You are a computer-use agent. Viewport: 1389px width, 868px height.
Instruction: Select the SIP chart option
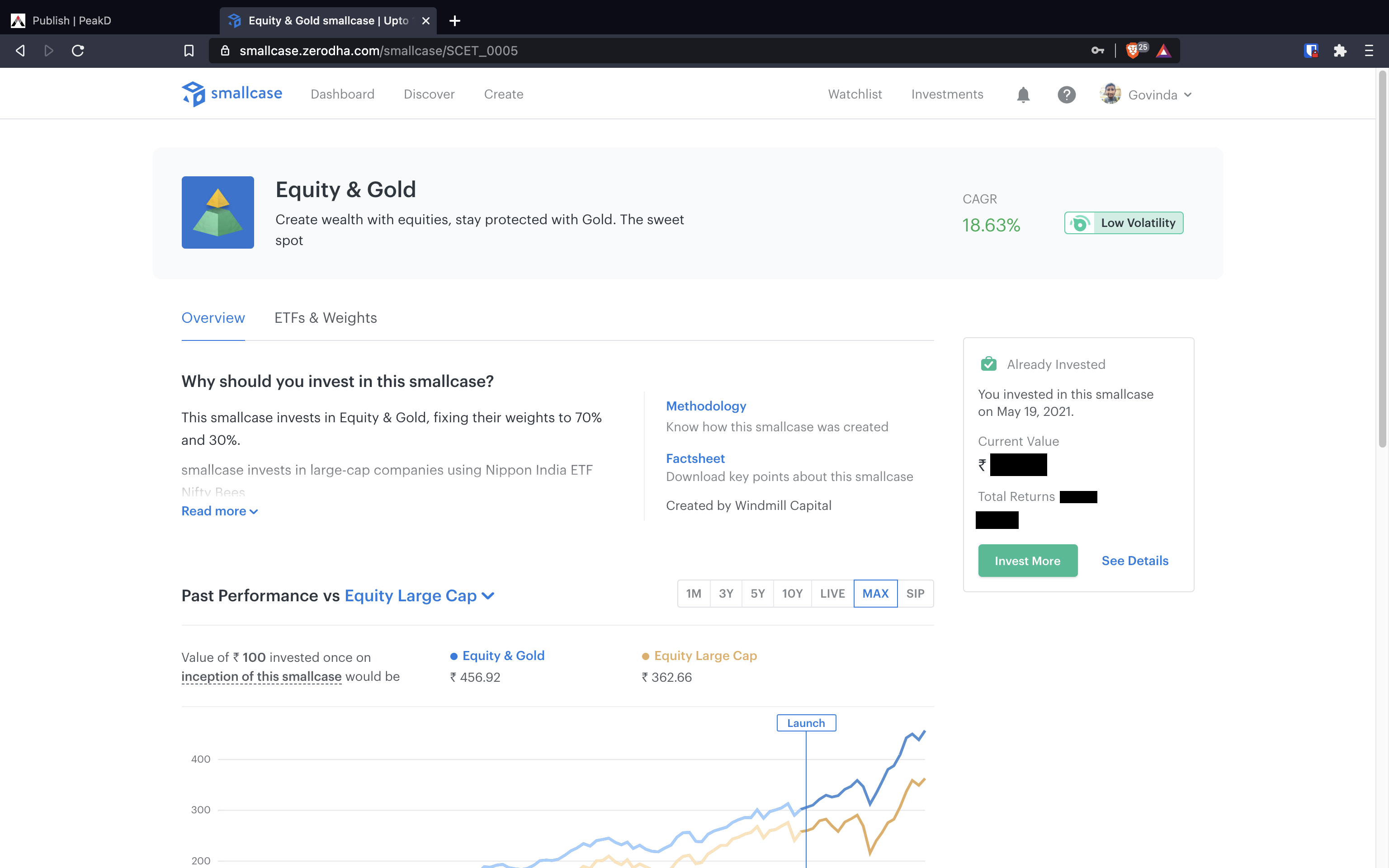[916, 594]
